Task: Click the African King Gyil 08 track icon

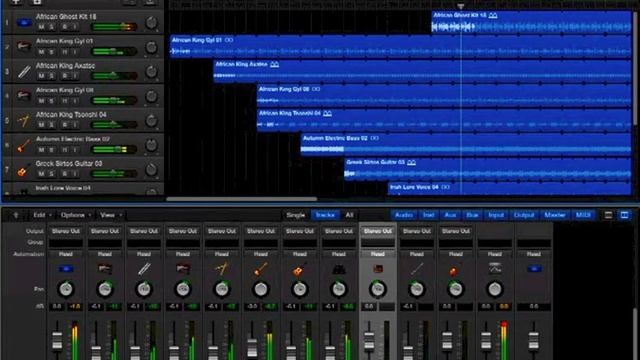Action: point(24,96)
